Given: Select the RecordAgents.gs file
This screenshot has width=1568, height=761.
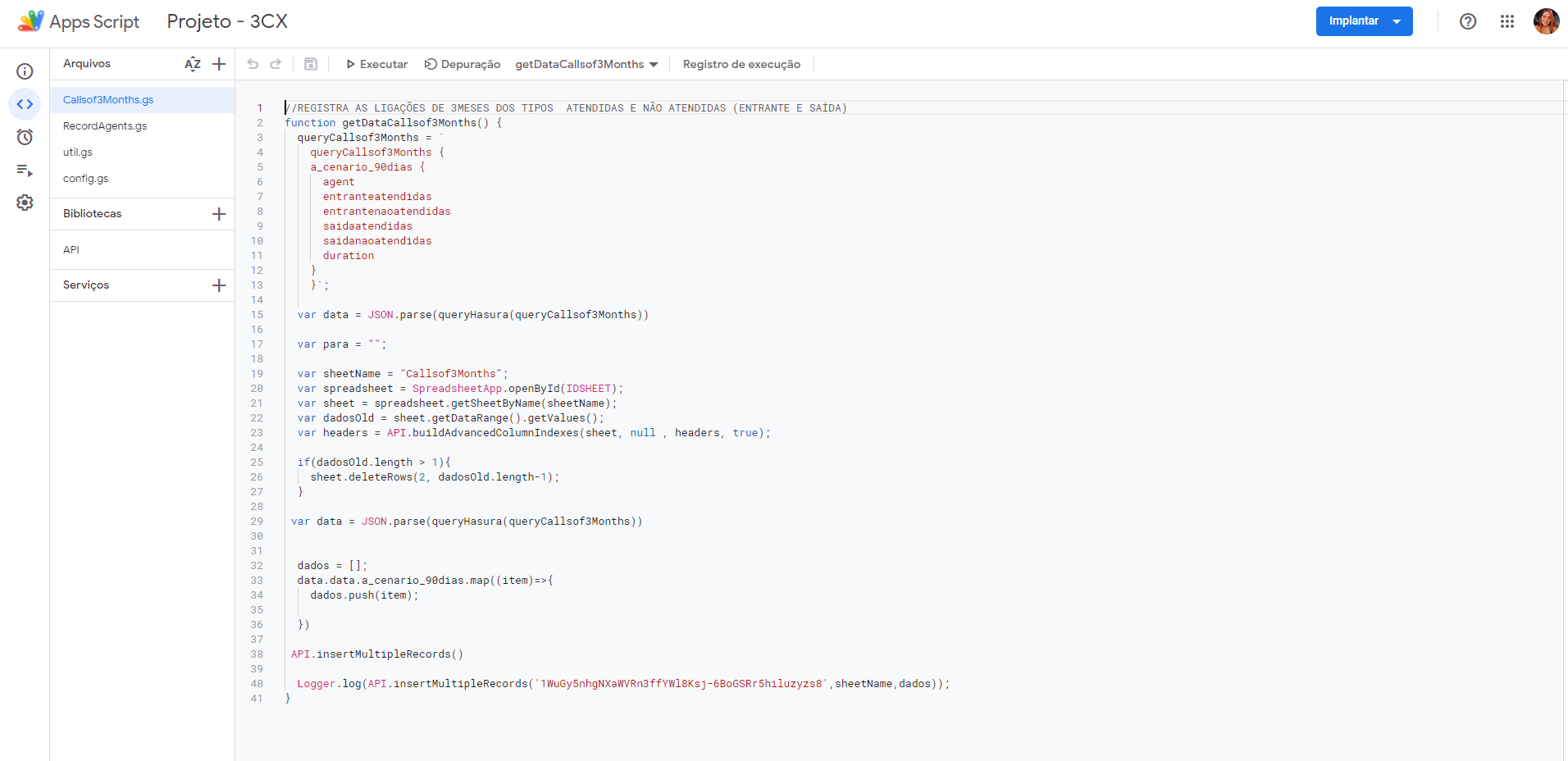Looking at the screenshot, I should 105,125.
